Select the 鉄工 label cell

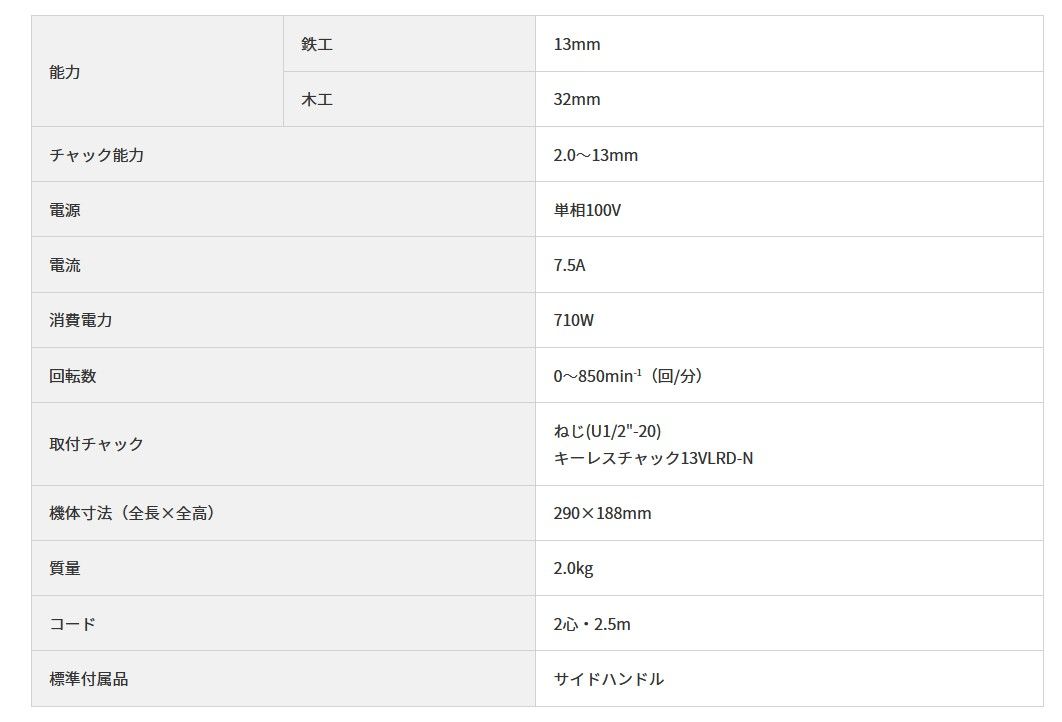click(409, 44)
